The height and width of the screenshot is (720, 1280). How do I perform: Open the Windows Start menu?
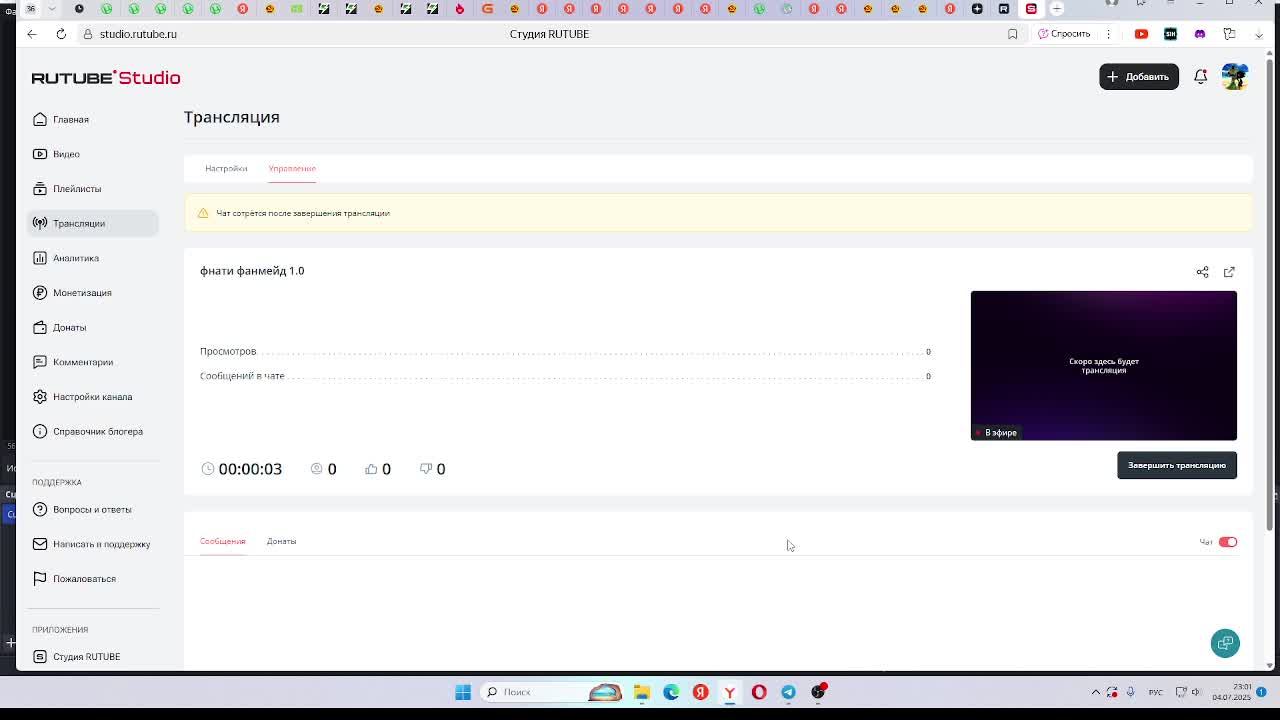coord(463,692)
